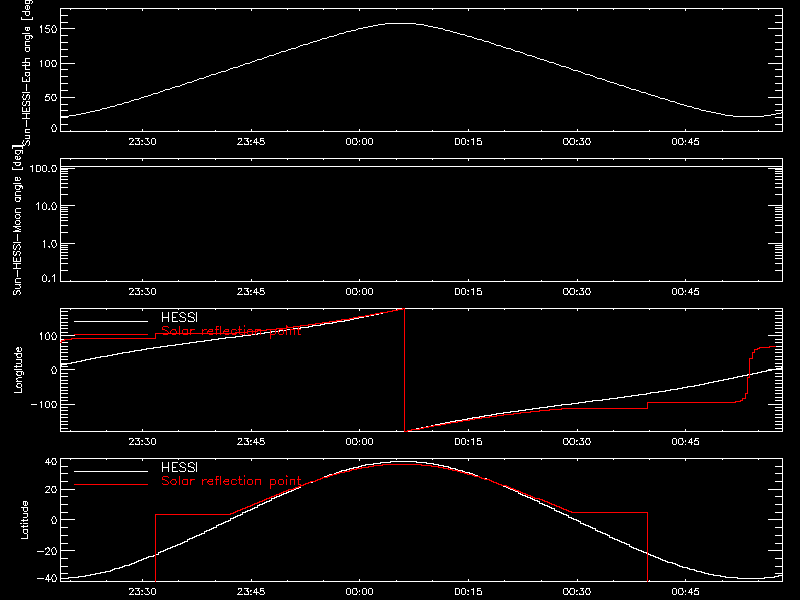Image resolution: width=800 pixels, height=600 pixels.
Task: Click 00:00 label under the Longitude plot
Action: click(360, 441)
